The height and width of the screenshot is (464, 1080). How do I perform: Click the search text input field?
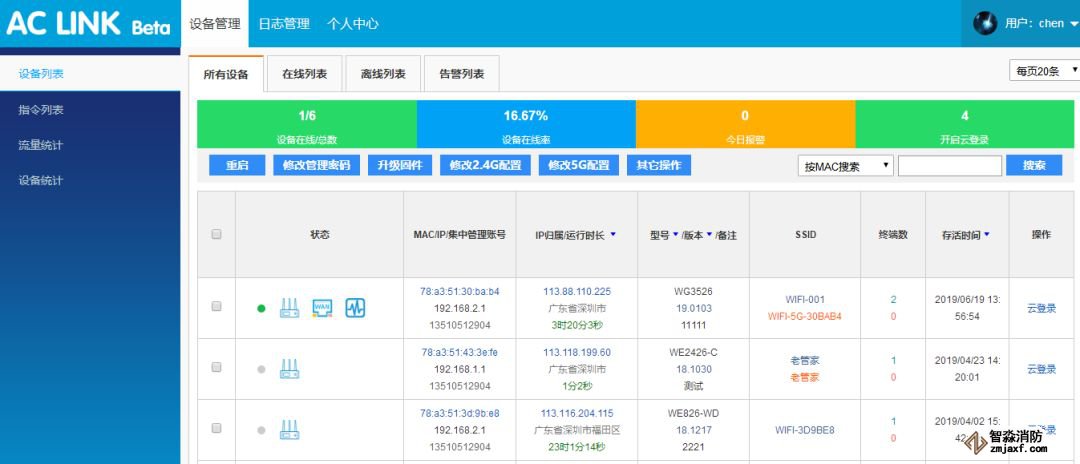(949, 166)
